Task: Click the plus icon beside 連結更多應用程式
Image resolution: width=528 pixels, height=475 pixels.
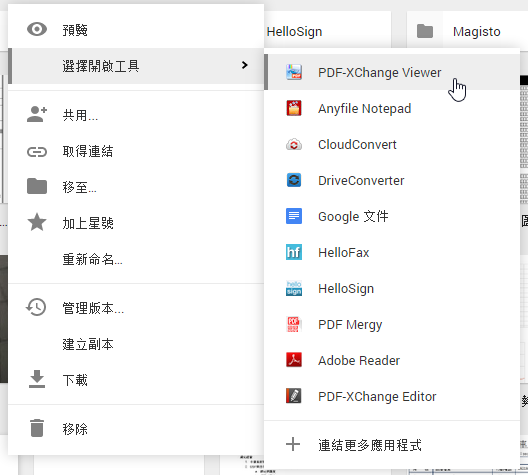Action: [x=293, y=444]
